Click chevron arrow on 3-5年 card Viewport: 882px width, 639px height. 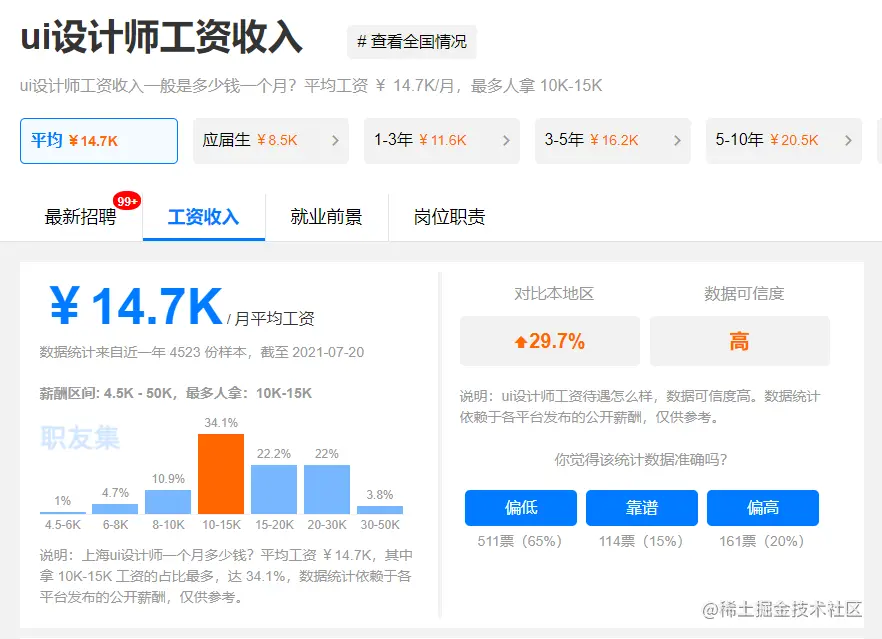(x=677, y=141)
